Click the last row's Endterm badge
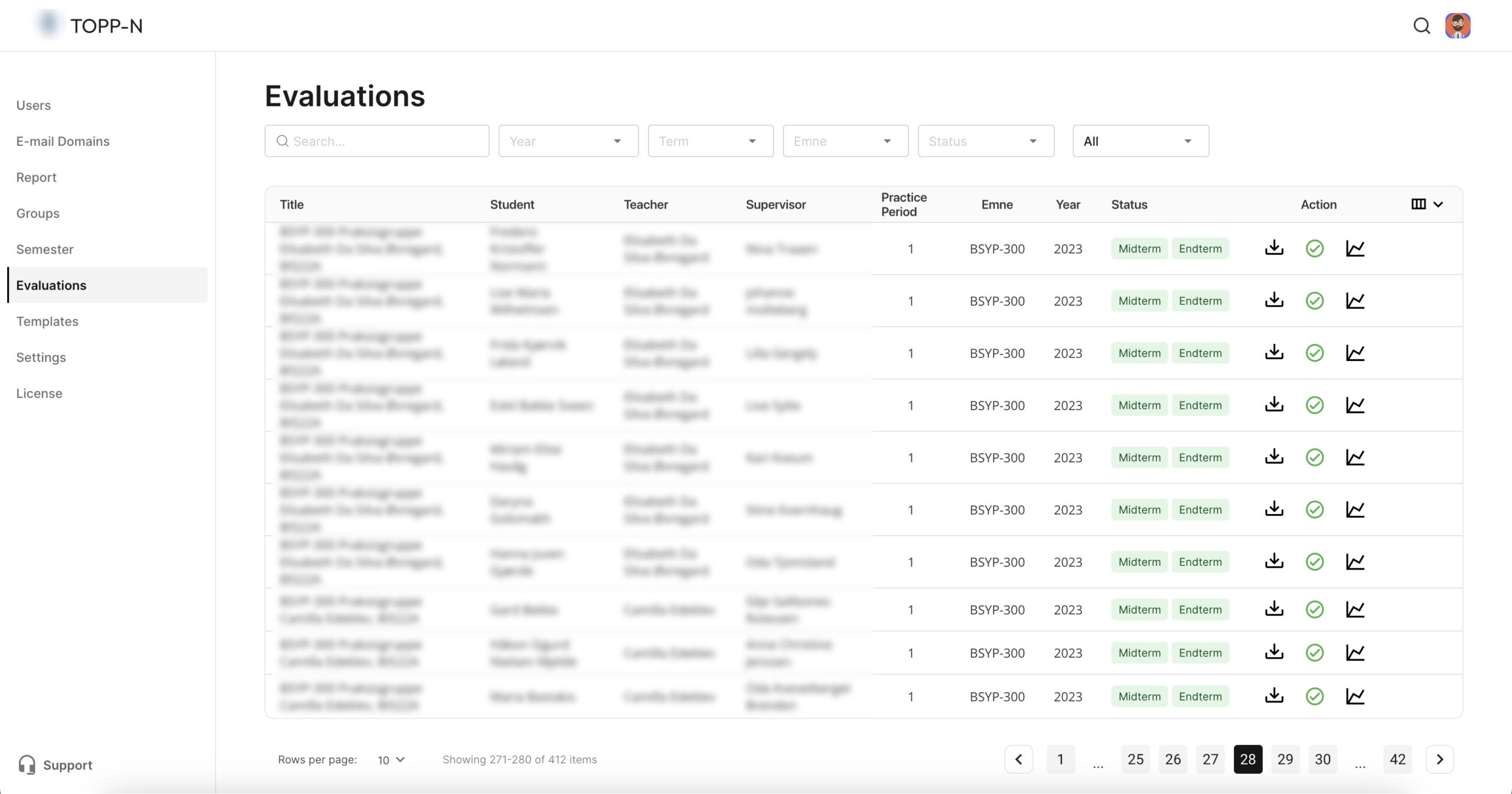Viewport: 1512px width, 794px height. pyautogui.click(x=1200, y=696)
